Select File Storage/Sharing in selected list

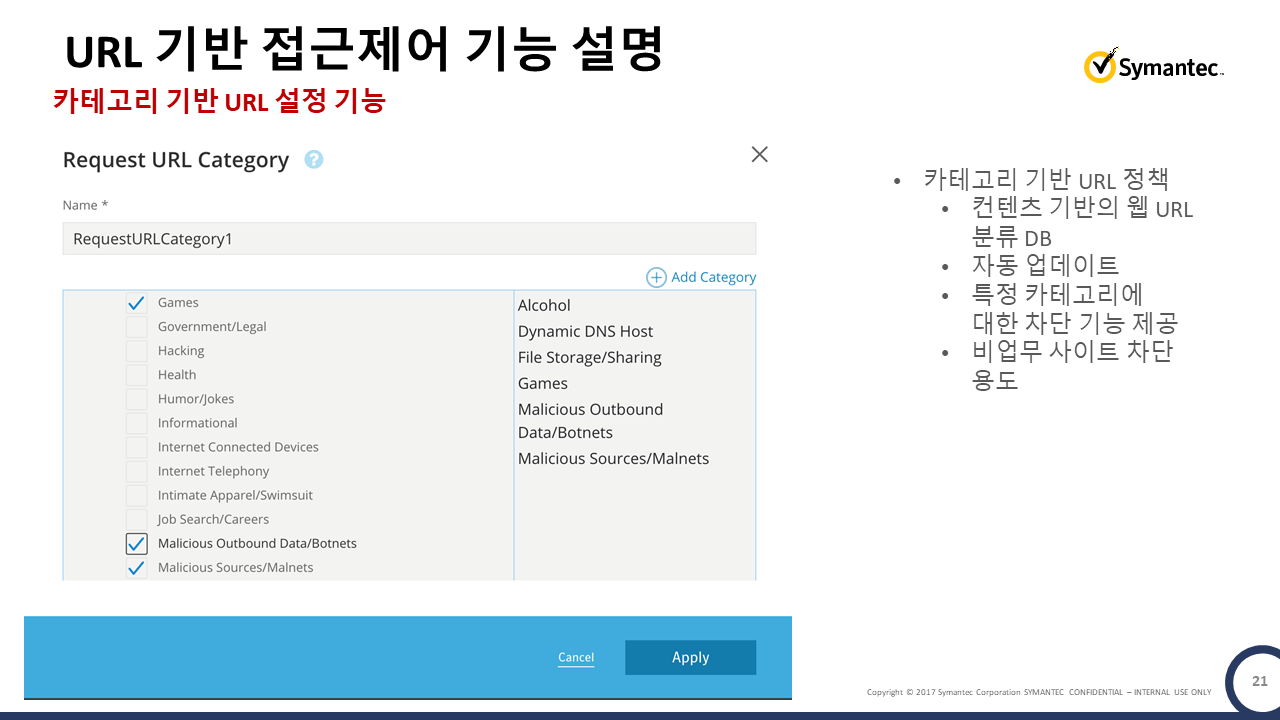click(589, 358)
